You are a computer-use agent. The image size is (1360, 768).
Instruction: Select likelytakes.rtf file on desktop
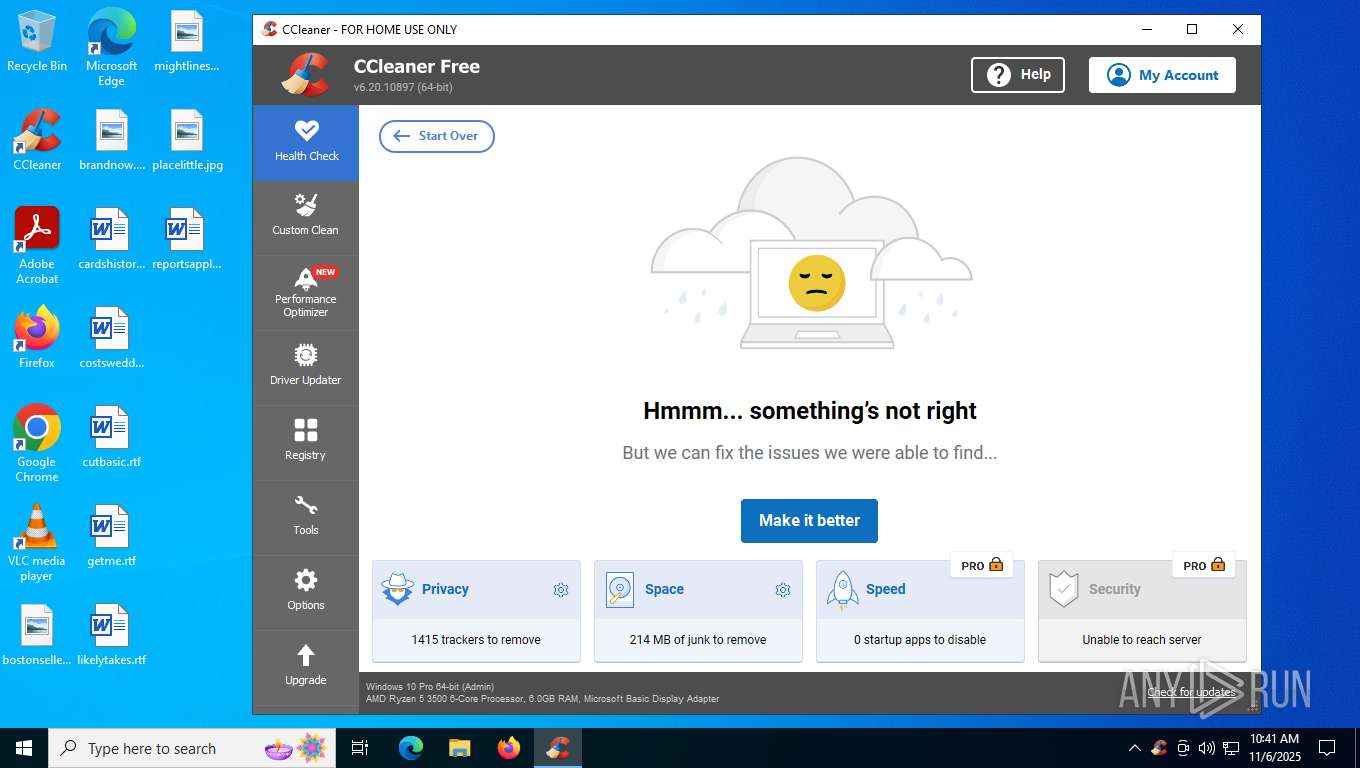point(111,635)
